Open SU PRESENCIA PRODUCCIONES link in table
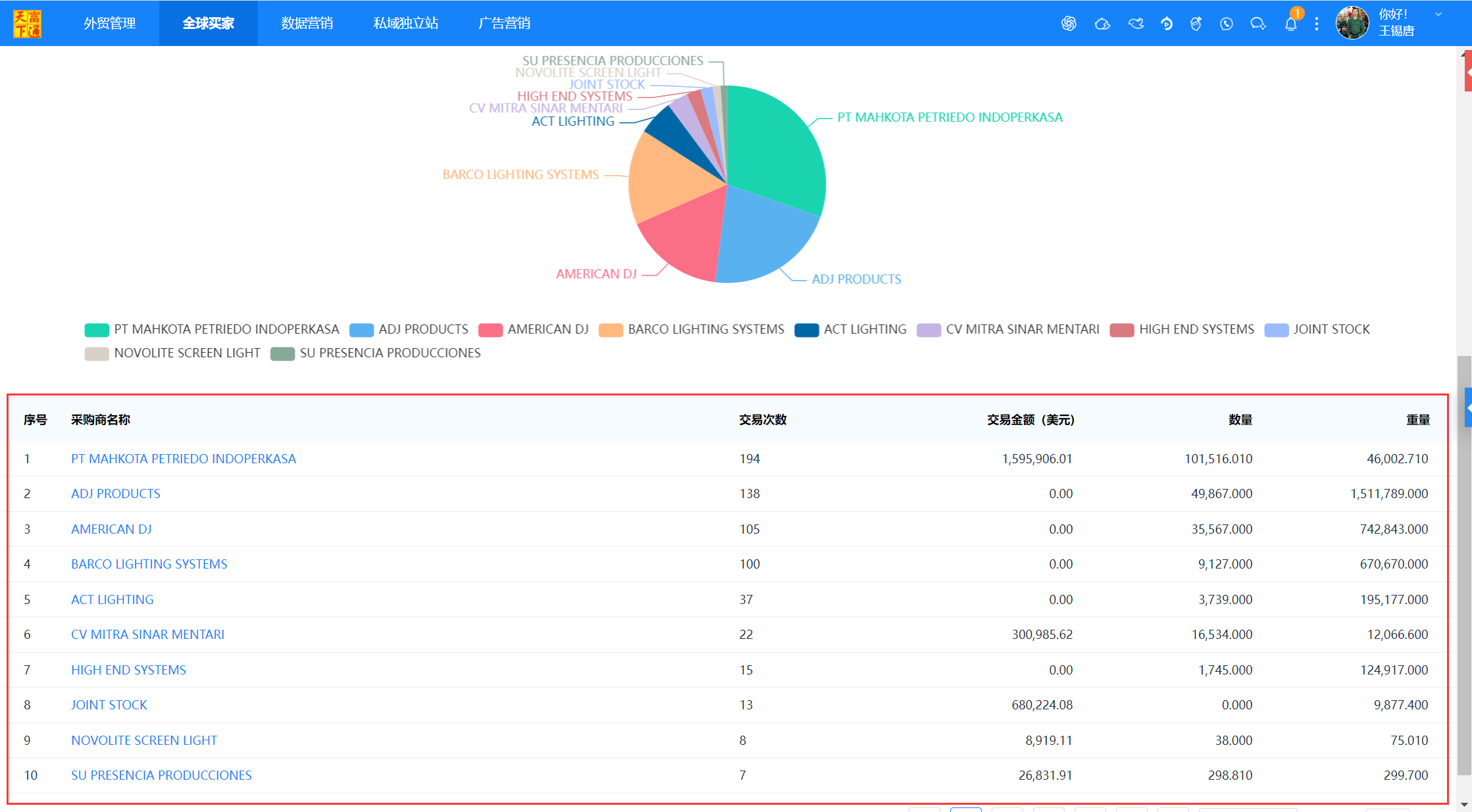 tap(161, 775)
